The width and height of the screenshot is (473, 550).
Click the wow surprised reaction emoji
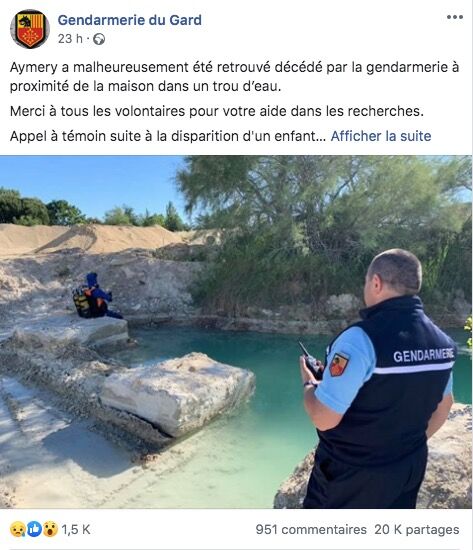[x=50, y=529]
